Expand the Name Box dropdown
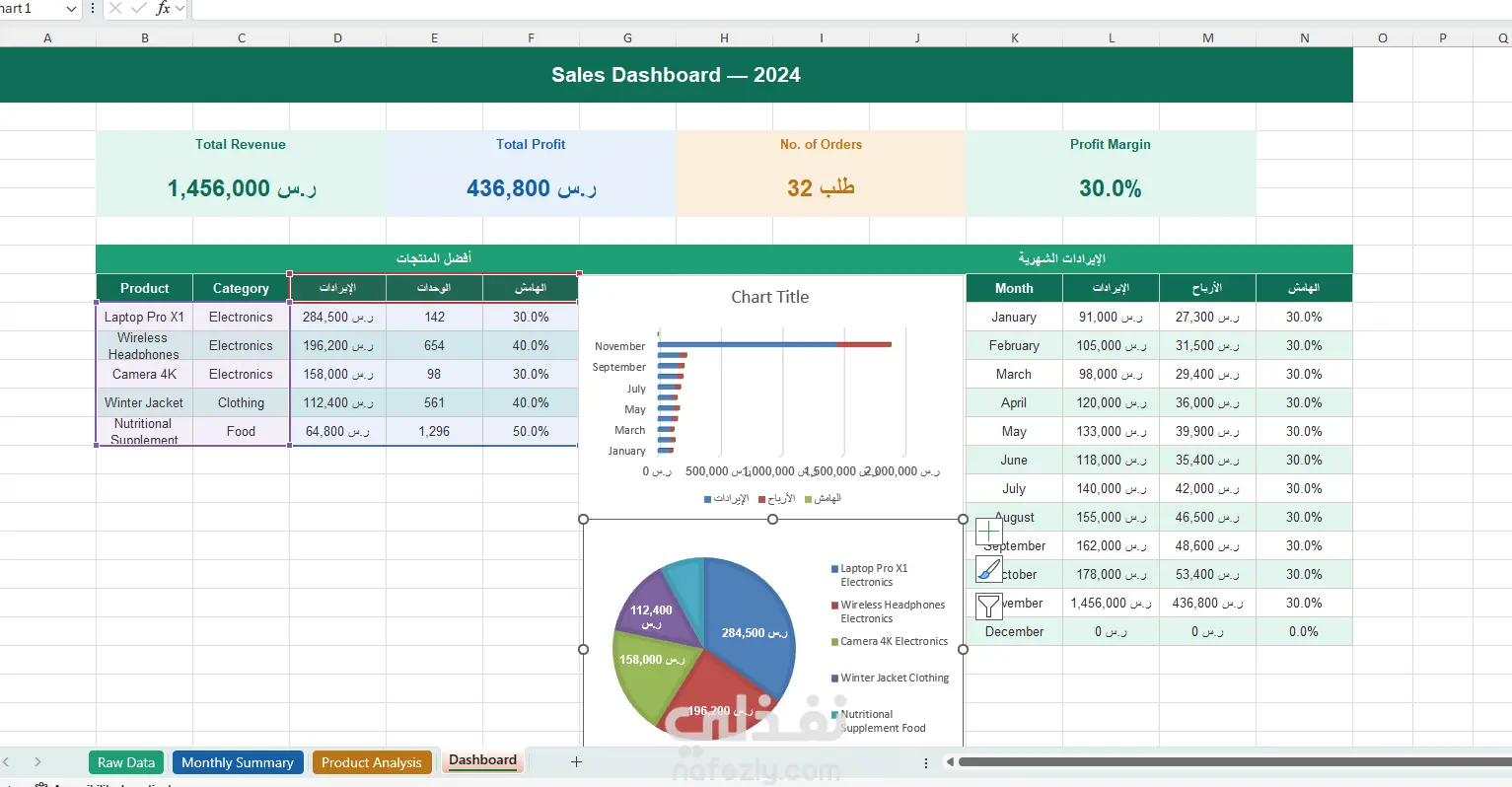 71,9
